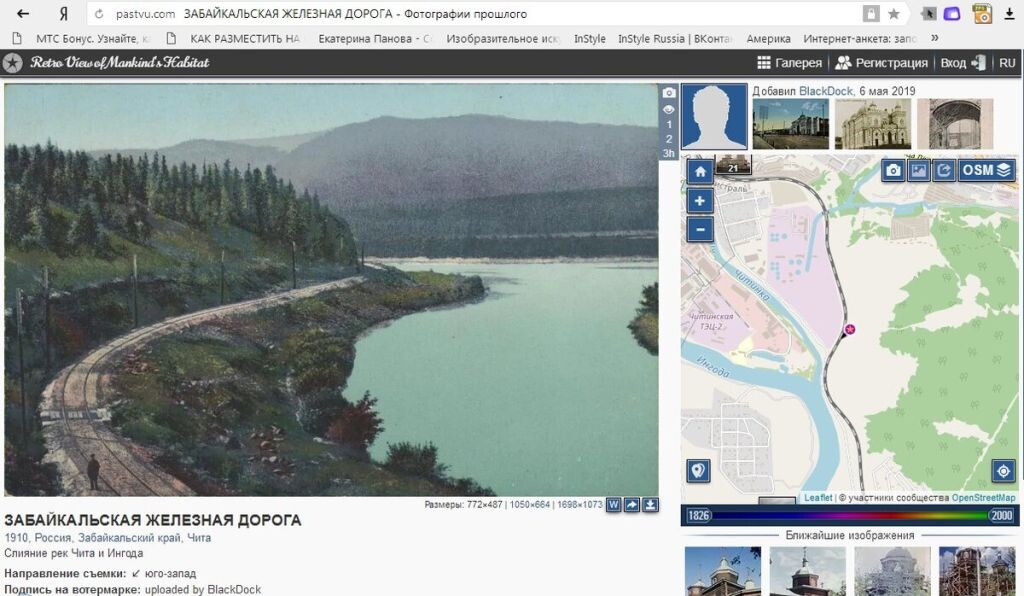
Task: Open BlackDock user profile link
Action: coord(826,91)
